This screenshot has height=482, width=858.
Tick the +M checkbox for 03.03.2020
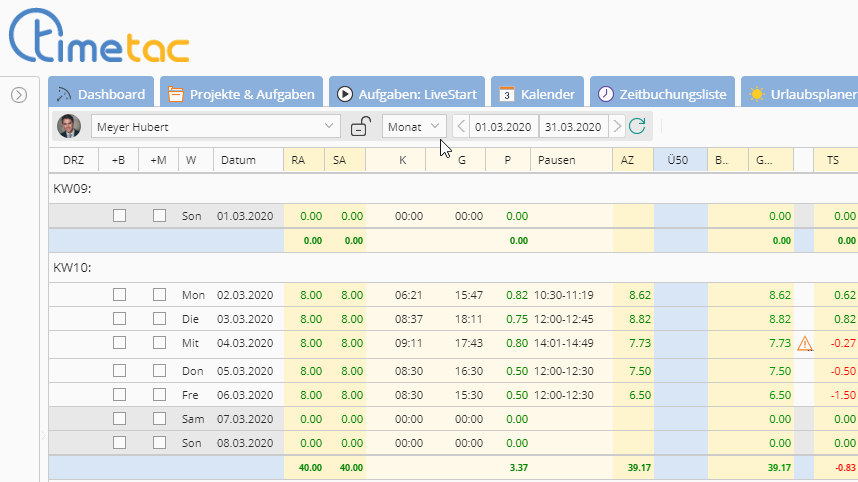(159, 319)
